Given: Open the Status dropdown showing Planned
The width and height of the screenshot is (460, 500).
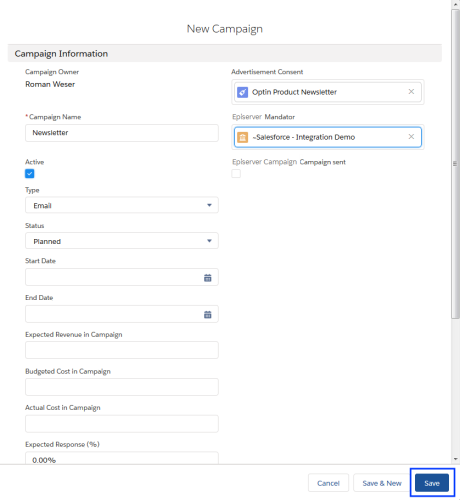Looking at the screenshot, I should pyautogui.click(x=122, y=241).
